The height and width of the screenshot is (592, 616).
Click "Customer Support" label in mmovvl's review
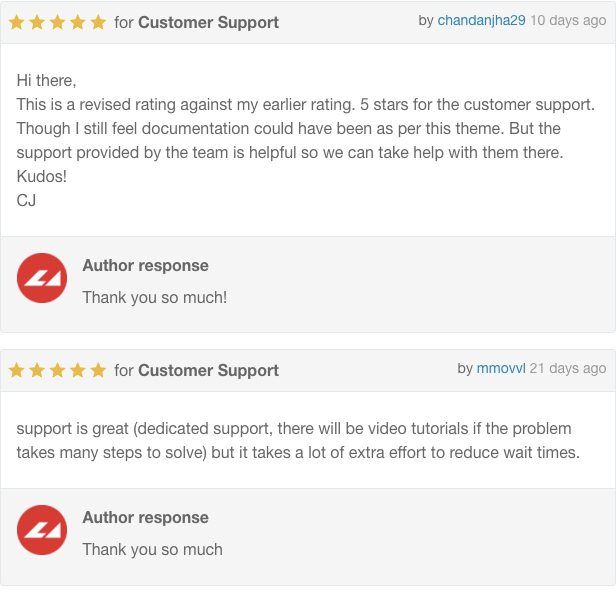pyautogui.click(x=208, y=370)
